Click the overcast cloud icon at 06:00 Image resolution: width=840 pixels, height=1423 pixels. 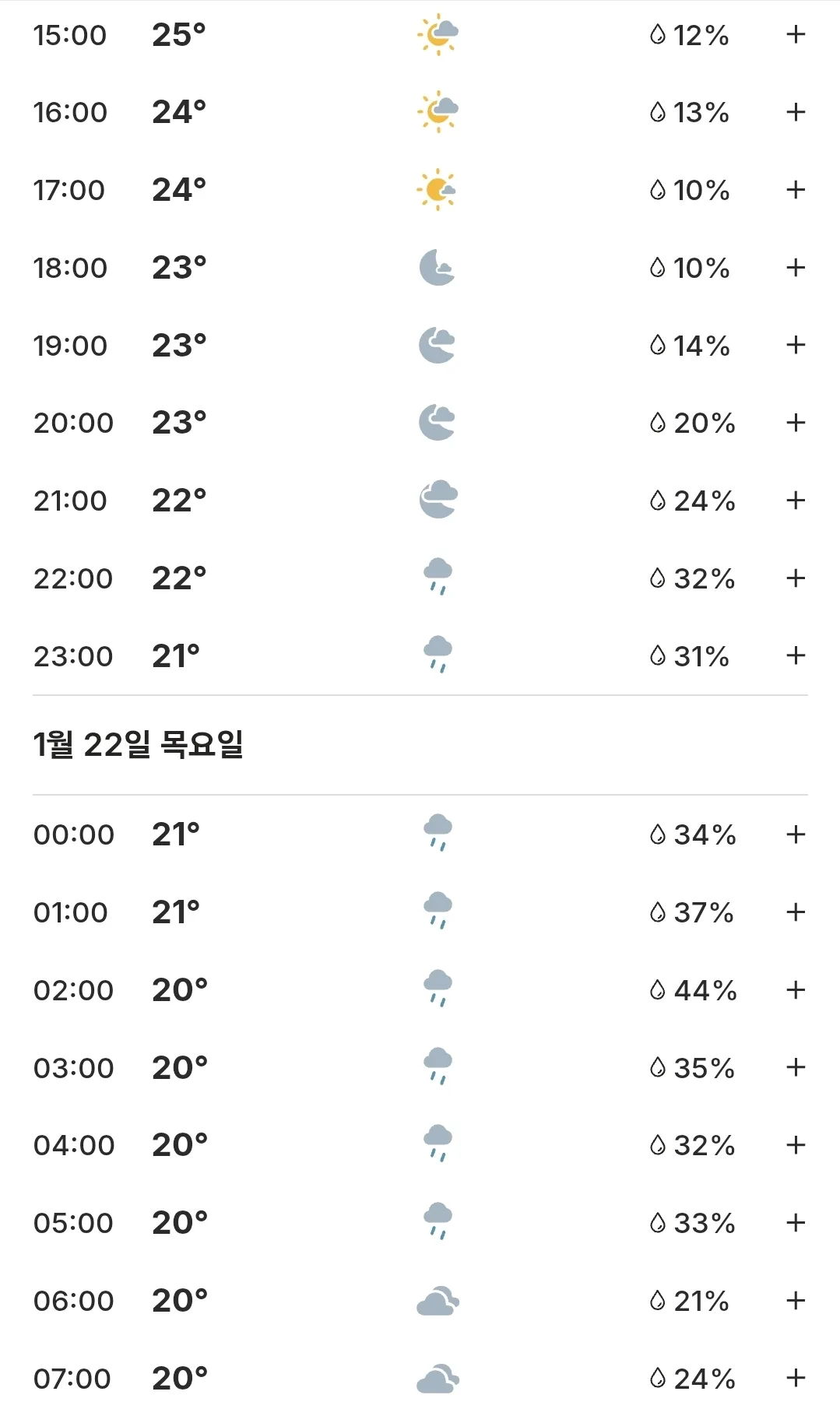[x=438, y=1301]
